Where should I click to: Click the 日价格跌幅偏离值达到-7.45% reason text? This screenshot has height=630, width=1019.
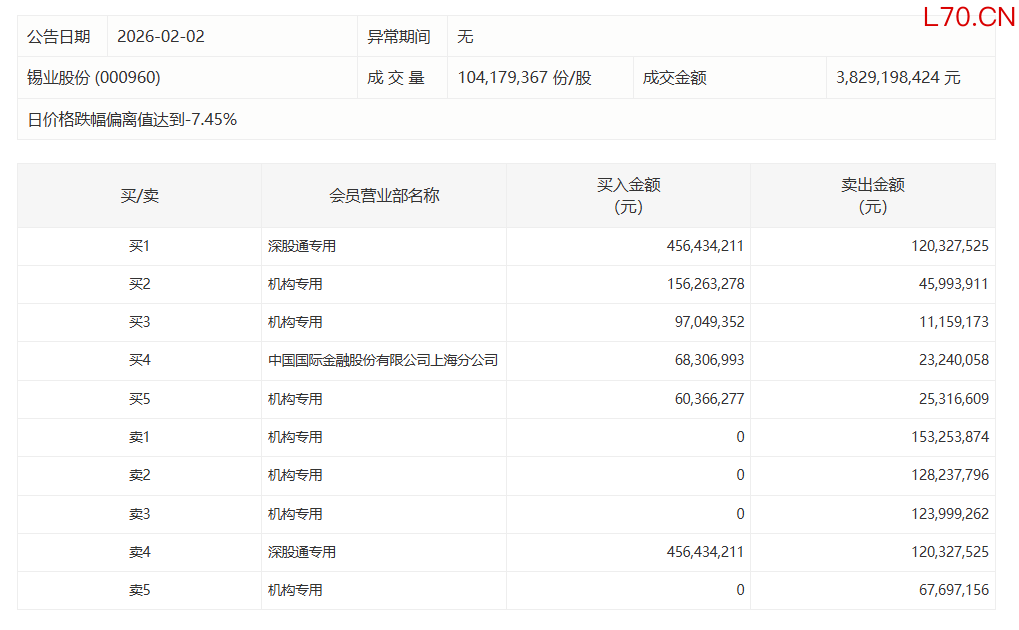[x=132, y=120]
